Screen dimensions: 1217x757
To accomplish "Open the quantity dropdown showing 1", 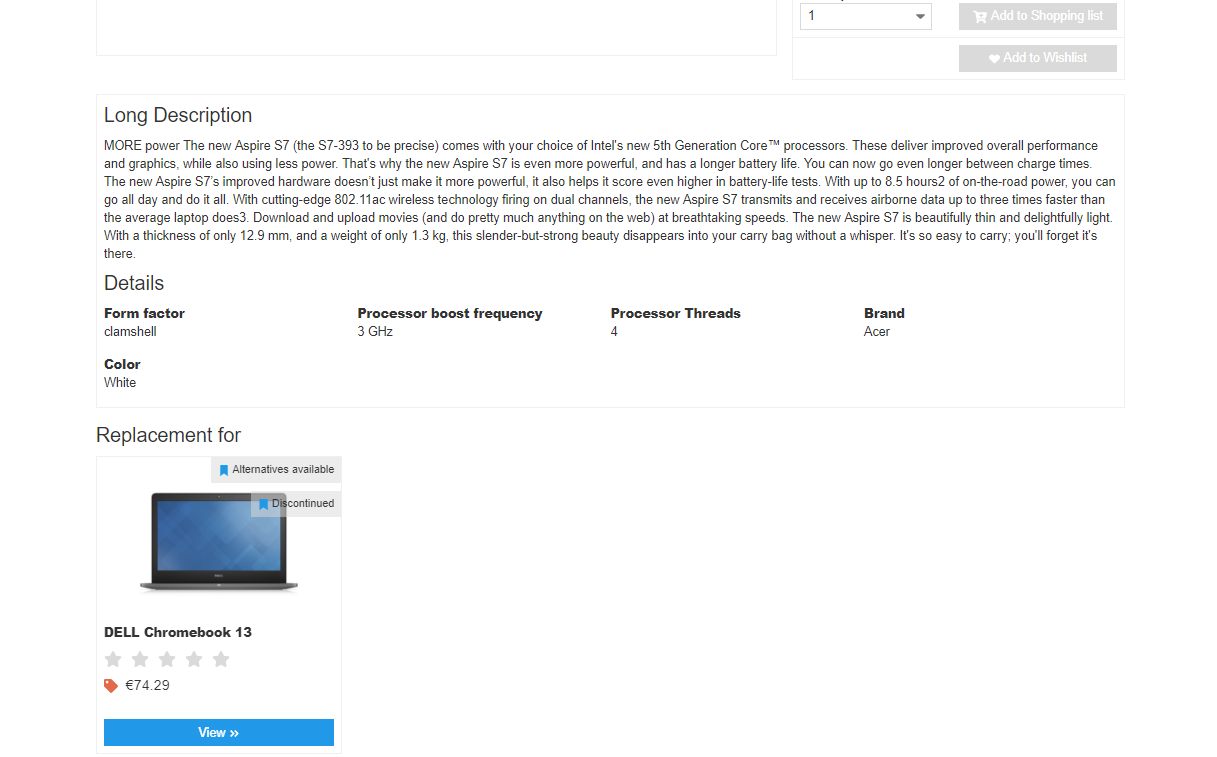I will pos(865,16).
